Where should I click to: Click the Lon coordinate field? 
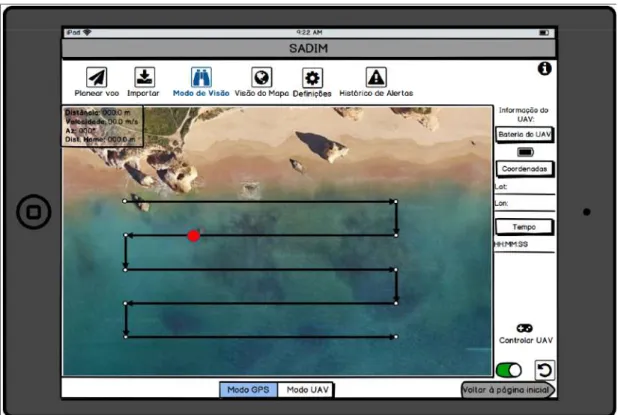[525, 205]
